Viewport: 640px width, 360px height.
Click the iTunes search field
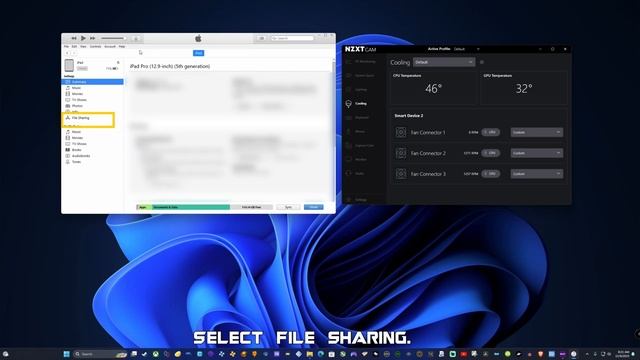pos(292,38)
